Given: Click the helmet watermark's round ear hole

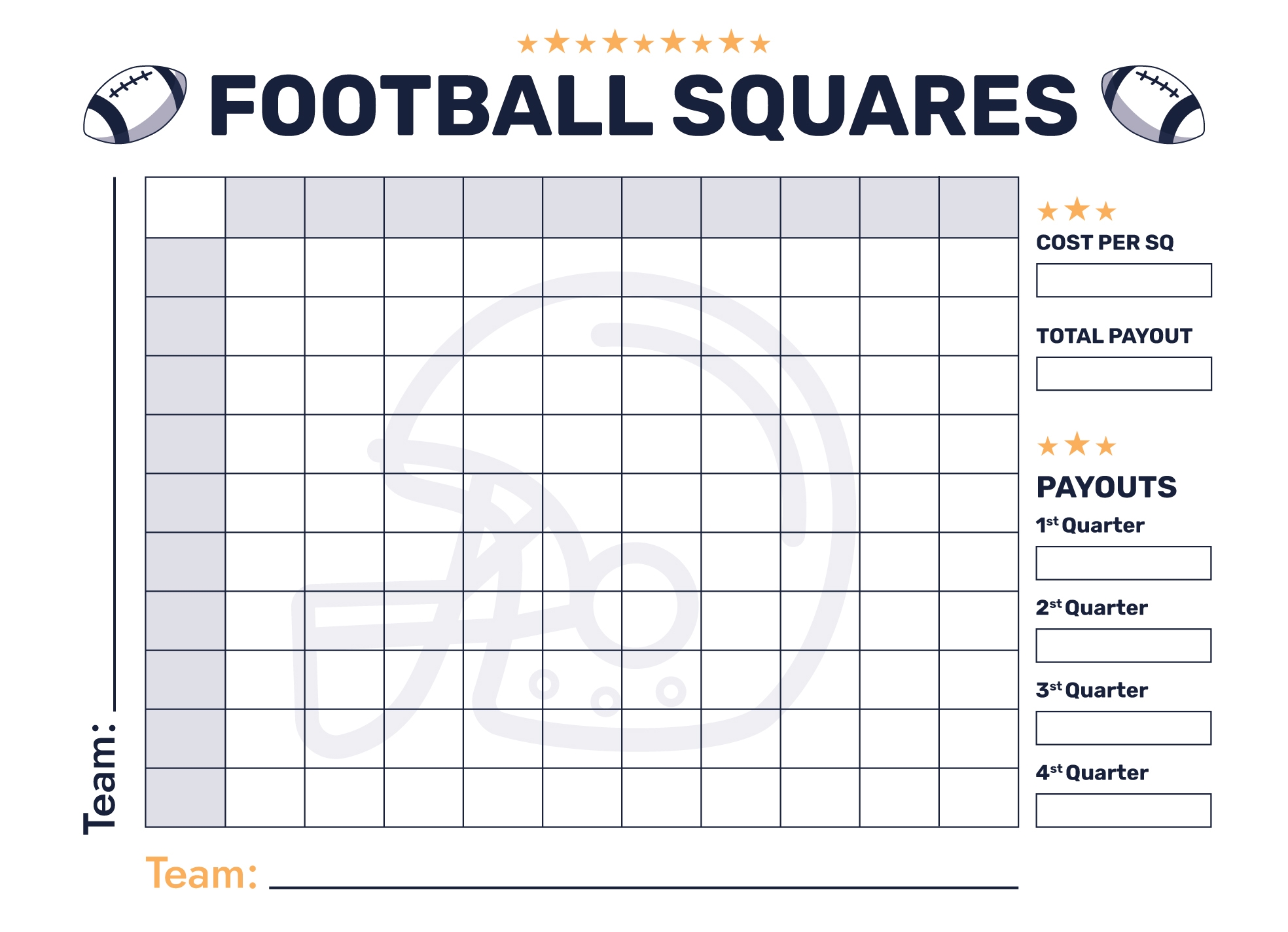Looking at the screenshot, I should tap(635, 605).
